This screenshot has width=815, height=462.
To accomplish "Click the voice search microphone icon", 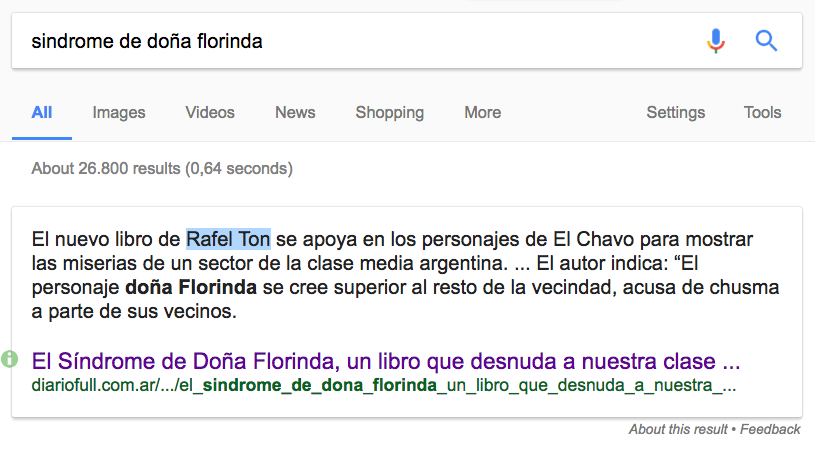I will tap(715, 41).
